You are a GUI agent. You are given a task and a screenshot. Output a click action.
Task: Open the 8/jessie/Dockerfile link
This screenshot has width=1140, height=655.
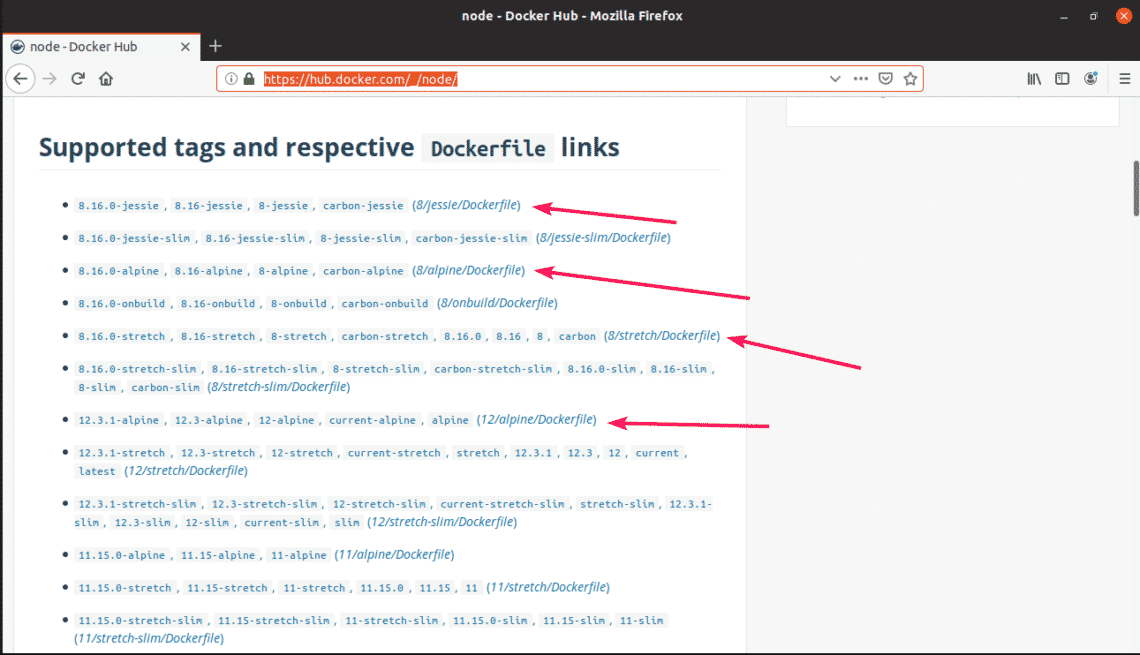[467, 205]
